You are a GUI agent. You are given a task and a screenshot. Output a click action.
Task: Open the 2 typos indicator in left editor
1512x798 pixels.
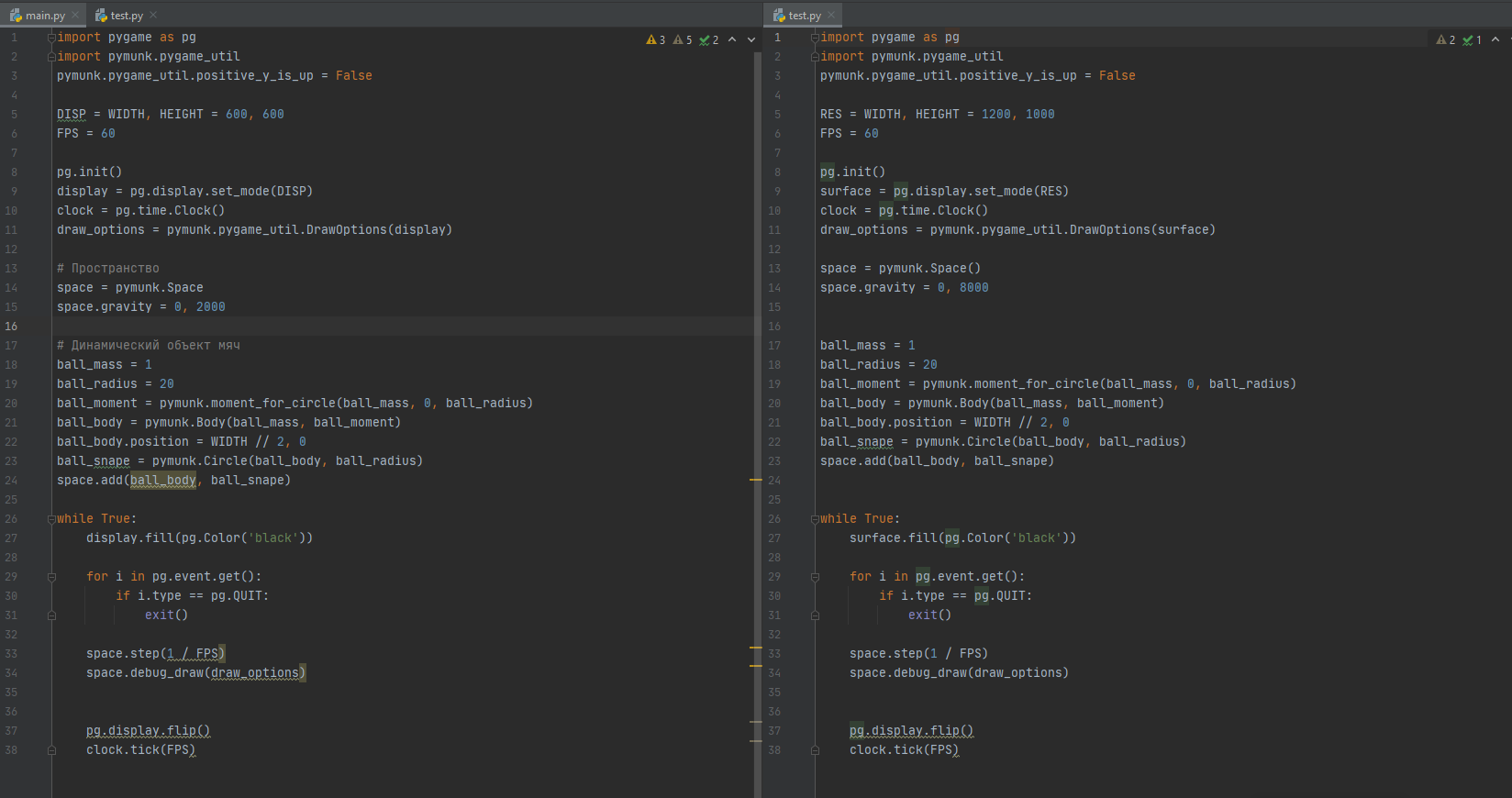(x=709, y=40)
